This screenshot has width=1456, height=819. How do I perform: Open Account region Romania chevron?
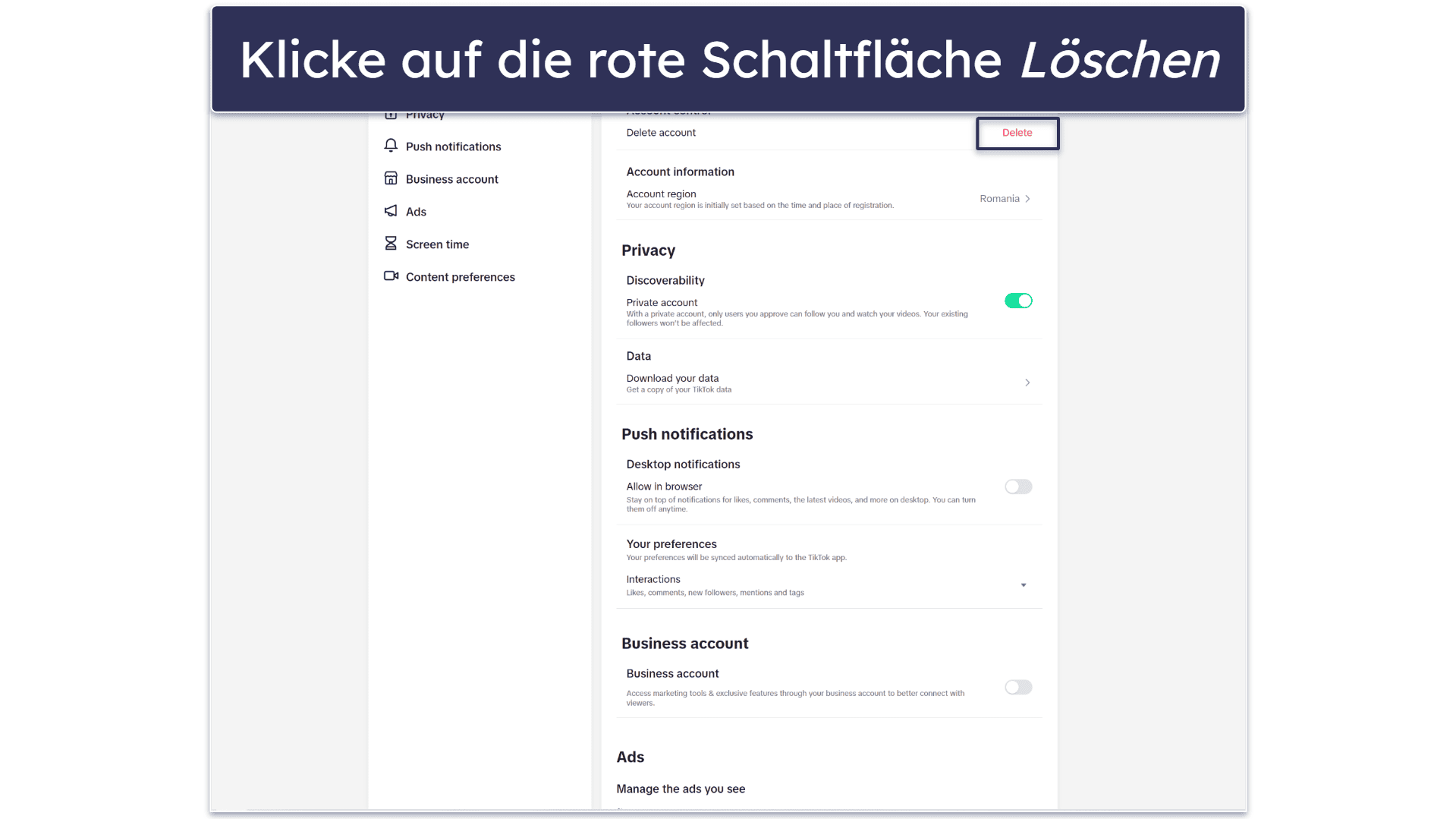[1027, 199]
